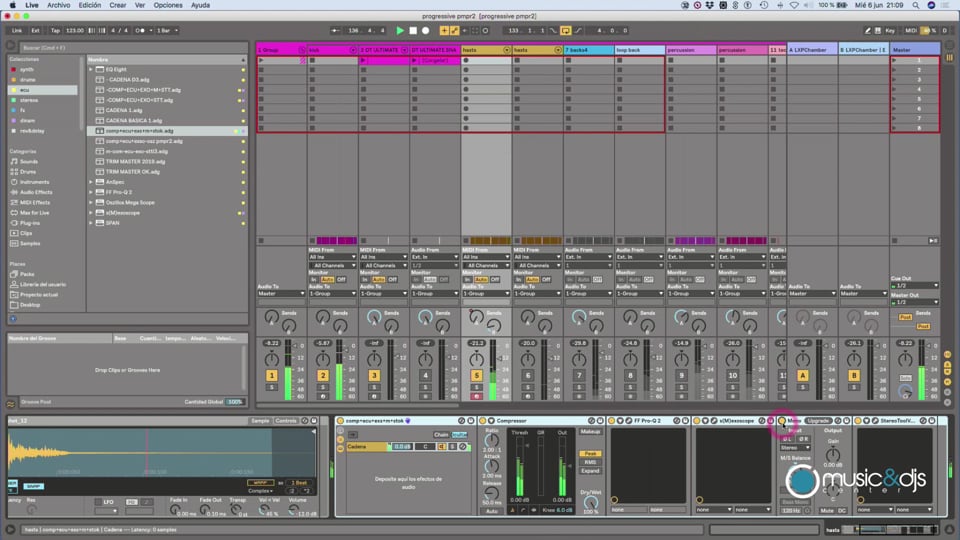This screenshot has width=960, height=540.
Task: Click the Compressor Expand button
Action: [x=590, y=471]
